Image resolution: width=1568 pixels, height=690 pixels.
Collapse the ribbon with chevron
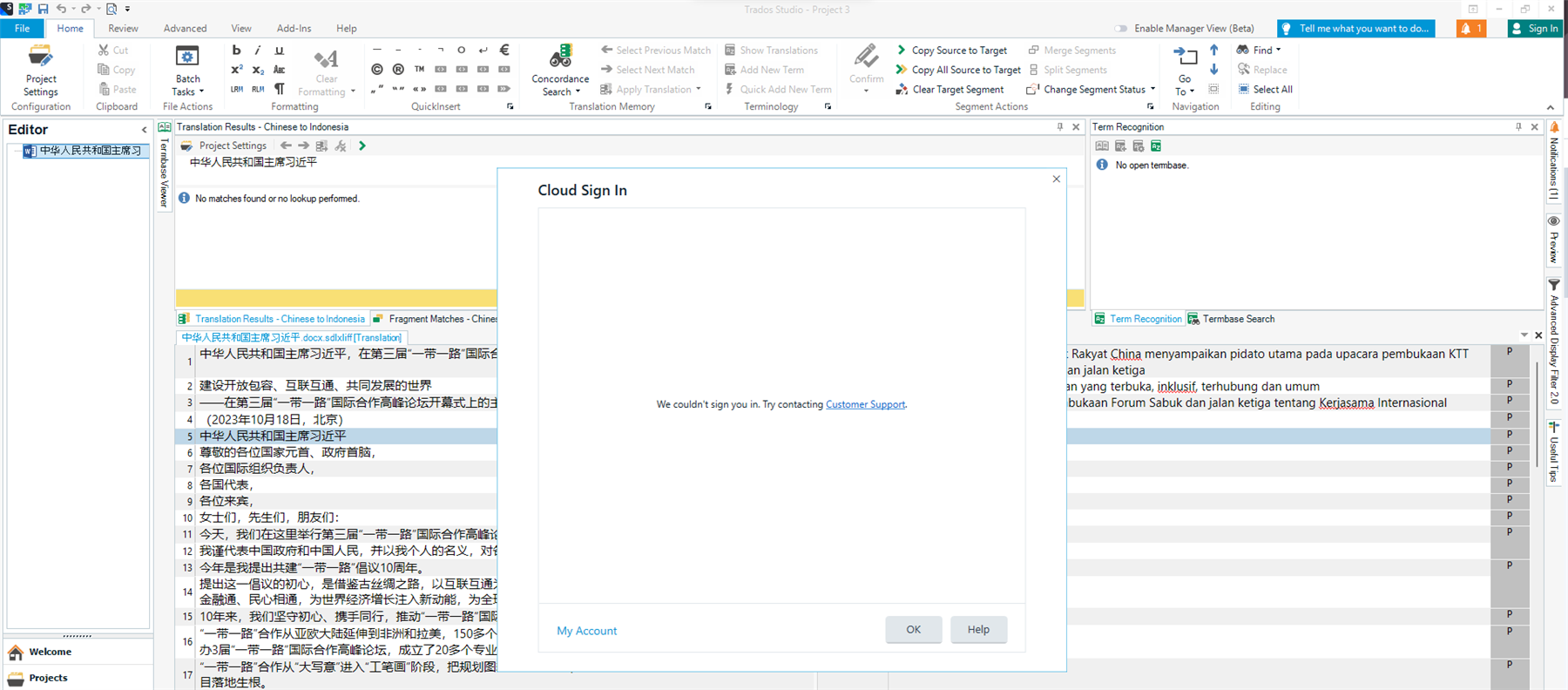[x=1551, y=107]
